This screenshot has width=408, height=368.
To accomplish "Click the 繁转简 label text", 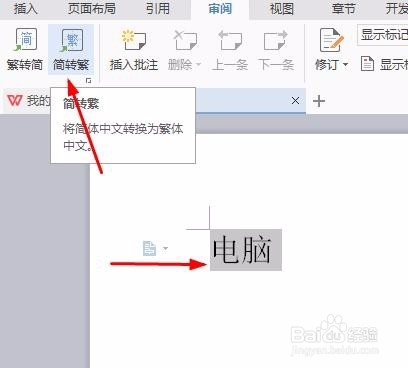I will tap(25, 65).
